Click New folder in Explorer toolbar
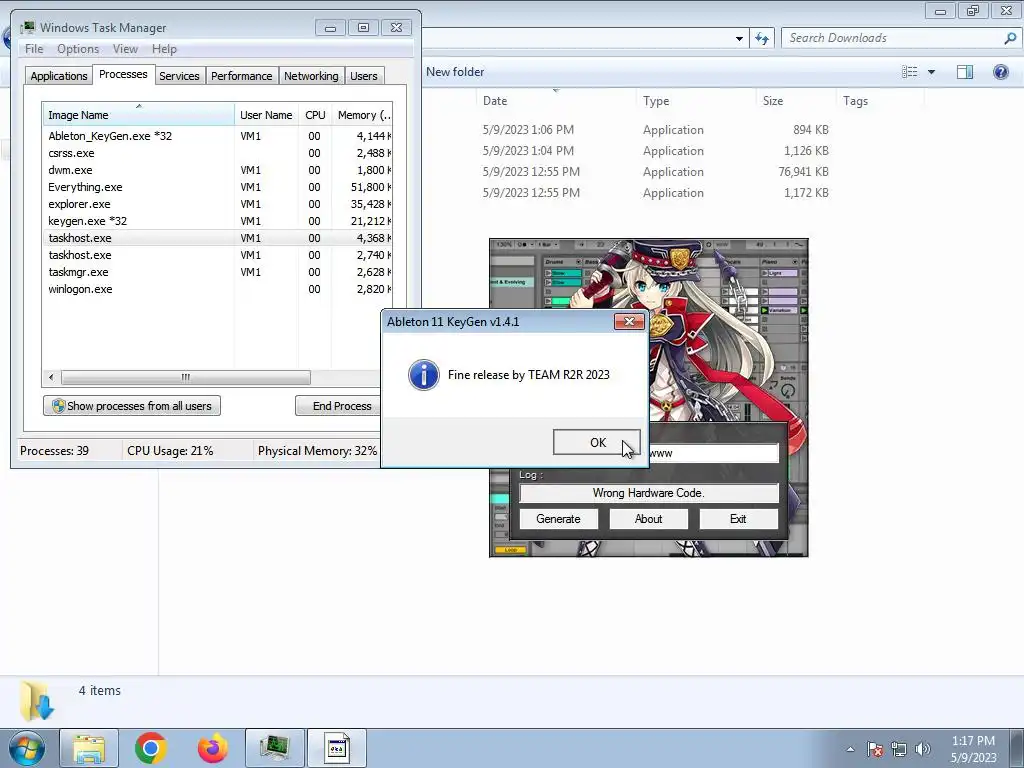 point(455,72)
